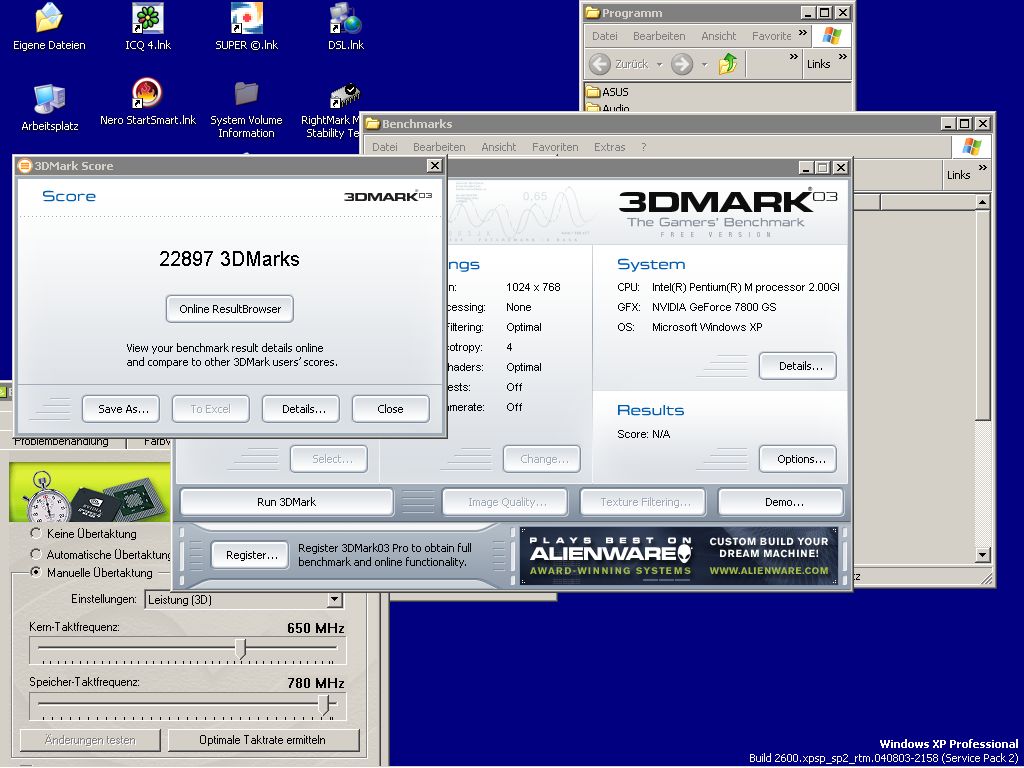Click scroll down arrow in Benchmarks window

pyautogui.click(x=983, y=555)
